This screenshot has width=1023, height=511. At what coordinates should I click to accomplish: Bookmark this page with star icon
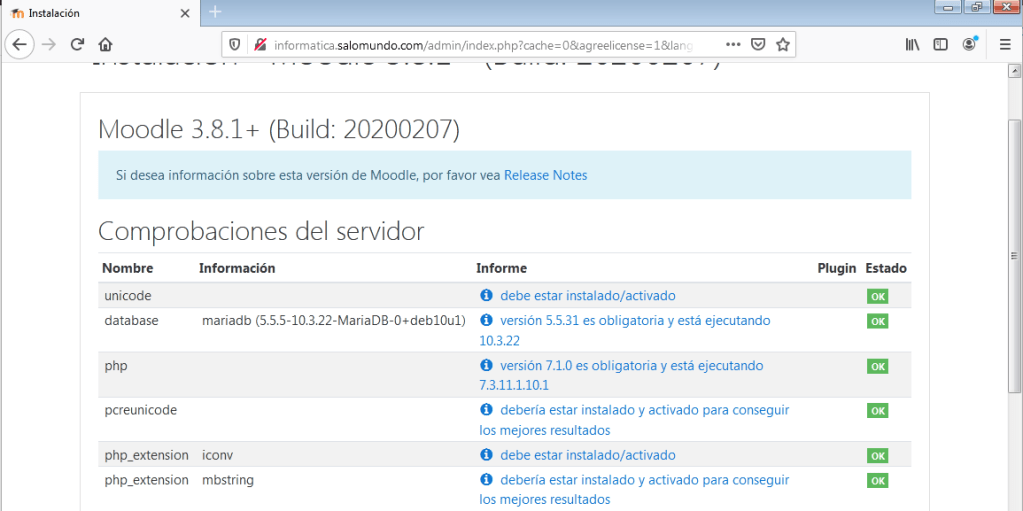783,44
